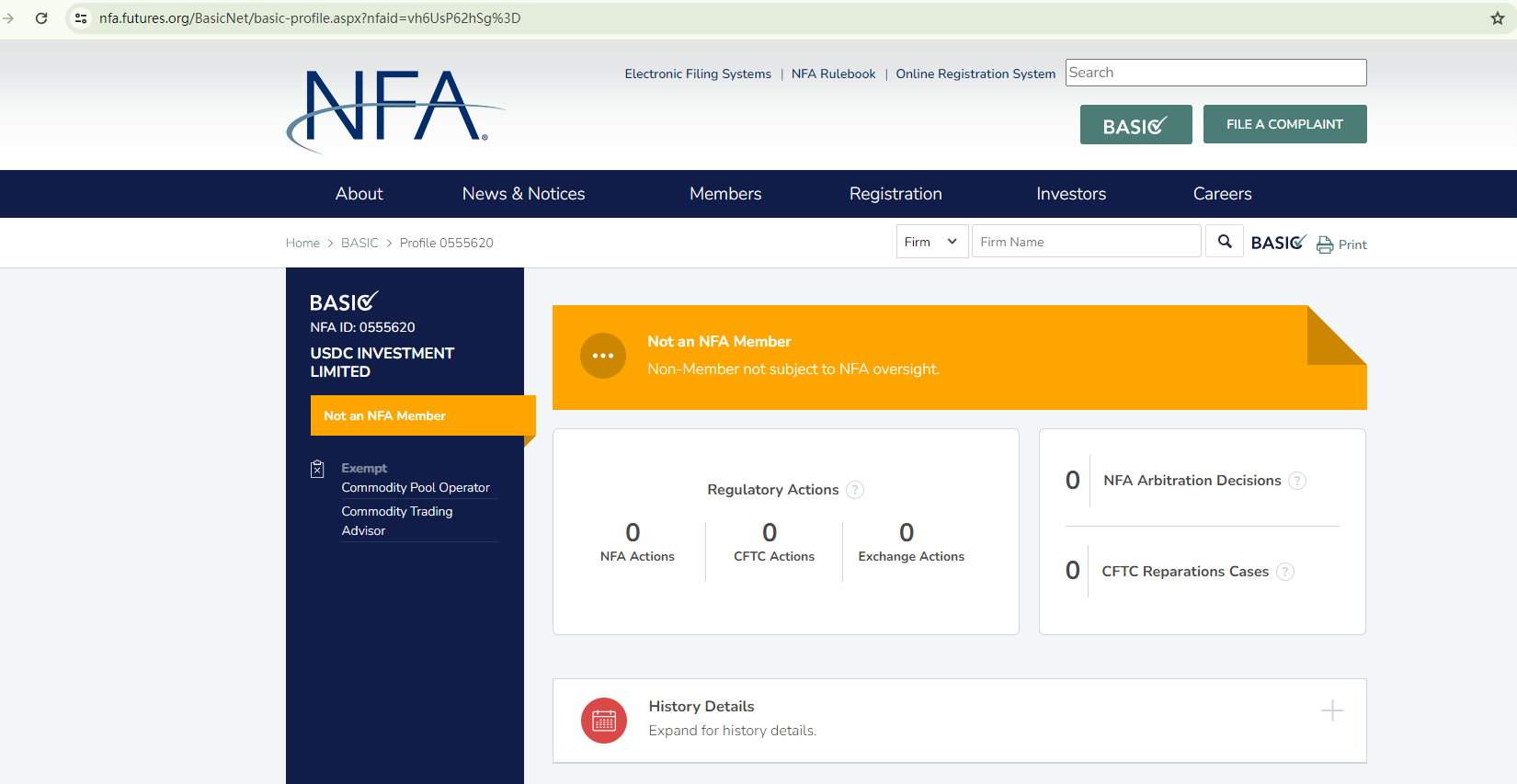Viewport: 1517px width, 784px height.
Task: Open the News & Notices menu
Action: point(524,194)
